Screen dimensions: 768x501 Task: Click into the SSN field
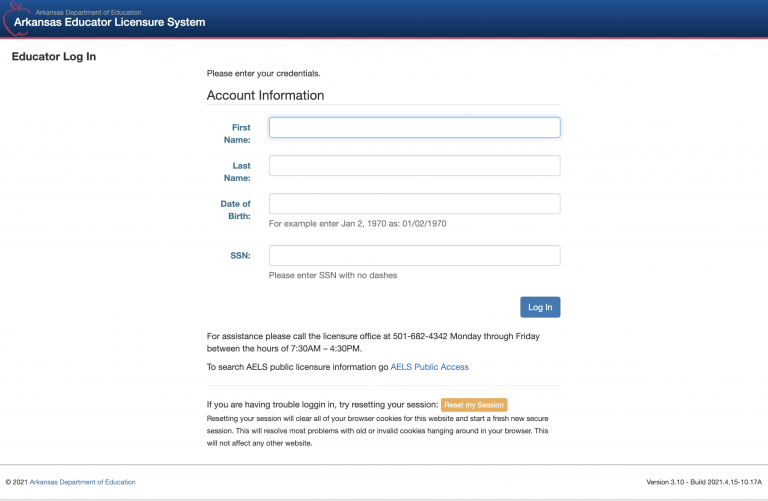click(x=414, y=256)
